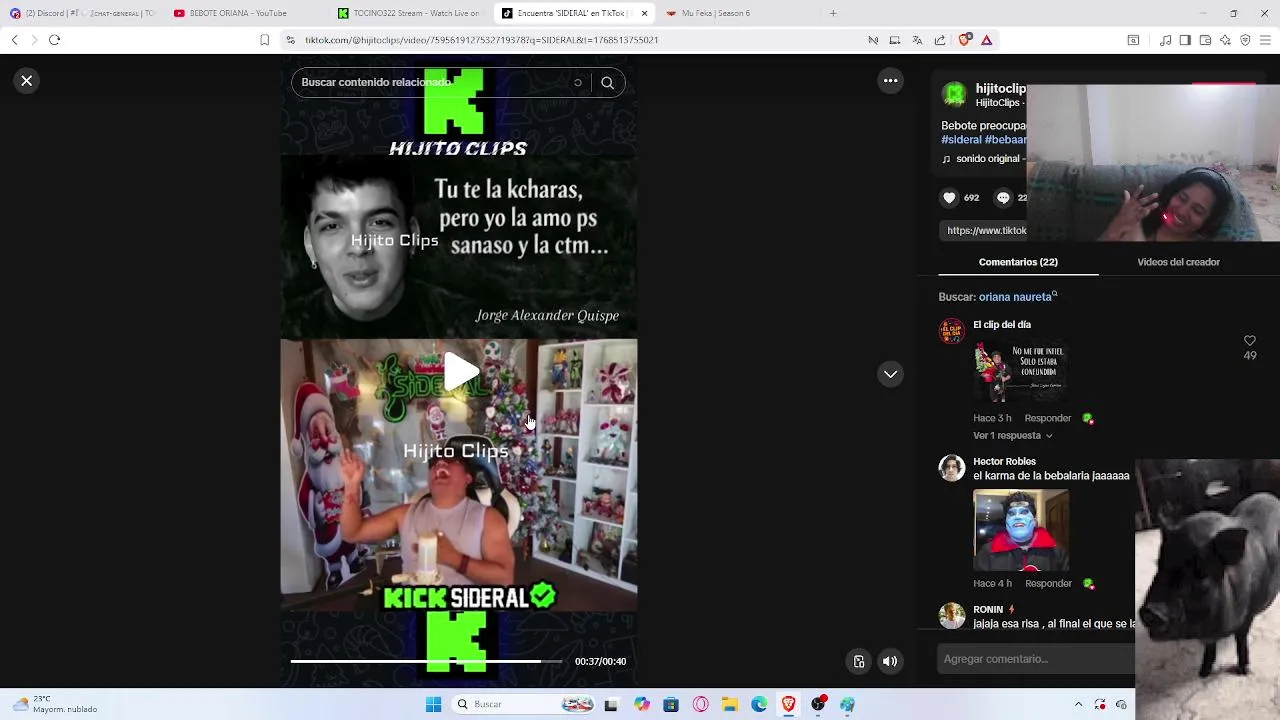Open the meme image in El clip del día comment
Image resolution: width=1280 pixels, height=720 pixels.
tap(1021, 371)
